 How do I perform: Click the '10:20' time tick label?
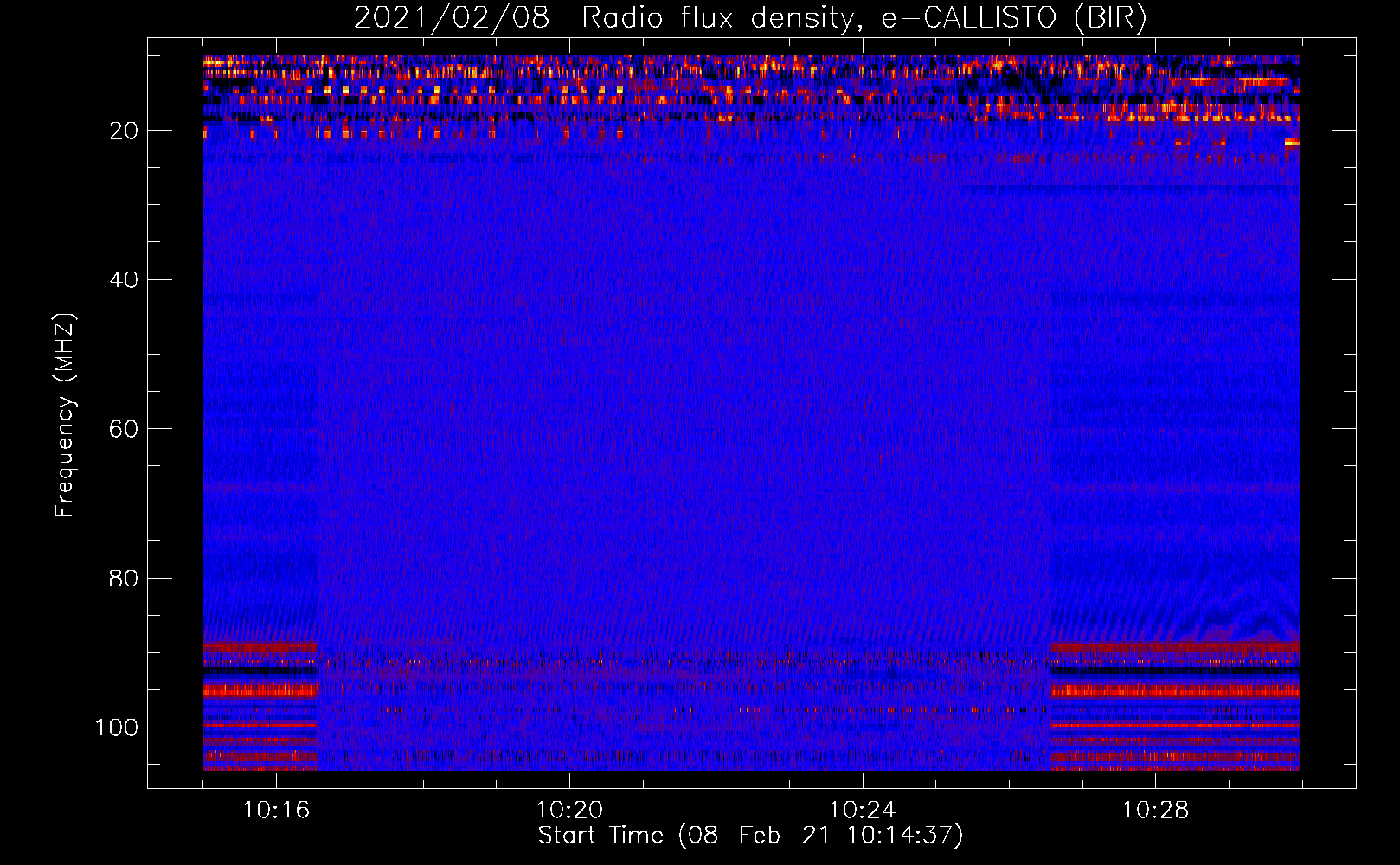569,811
